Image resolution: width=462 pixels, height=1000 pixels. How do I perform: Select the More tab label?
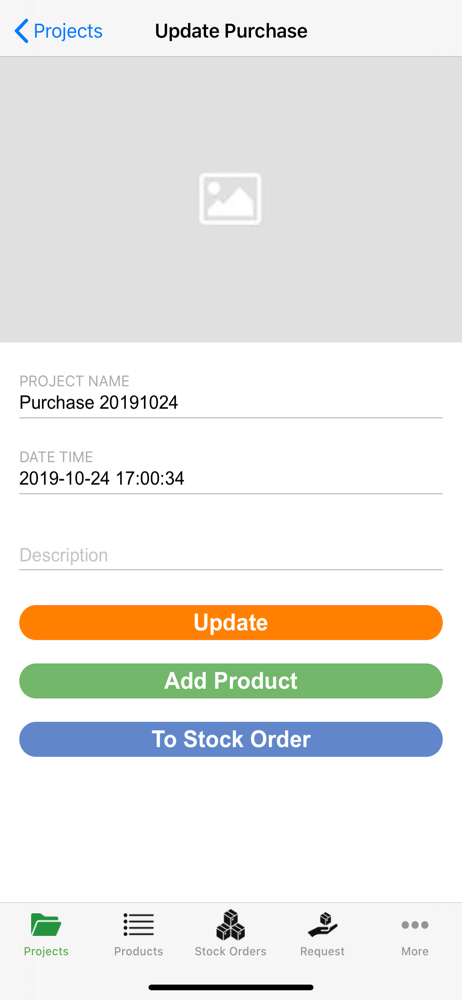(x=415, y=952)
